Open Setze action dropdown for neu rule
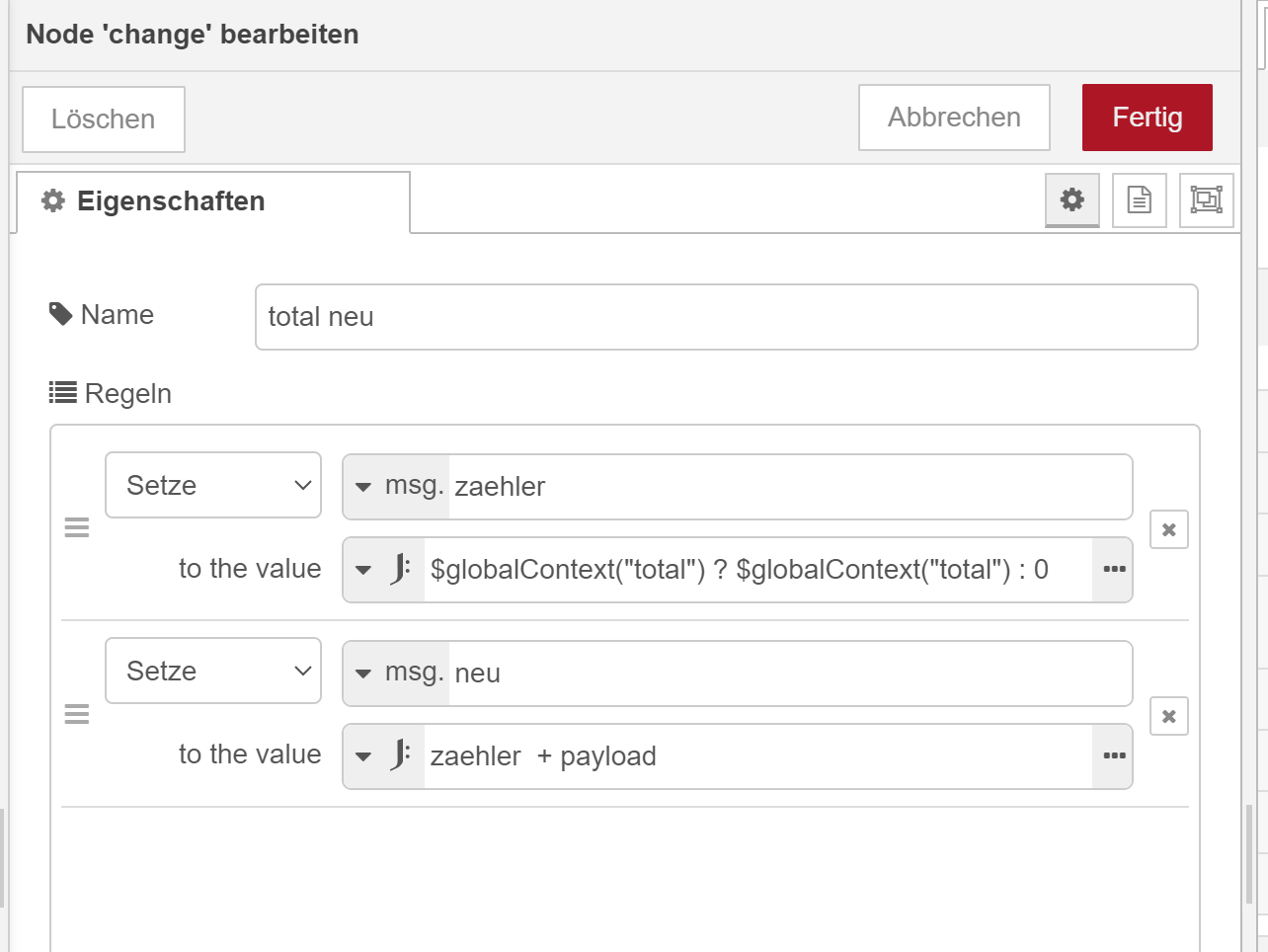This screenshot has height=952, width=1268. (213, 671)
